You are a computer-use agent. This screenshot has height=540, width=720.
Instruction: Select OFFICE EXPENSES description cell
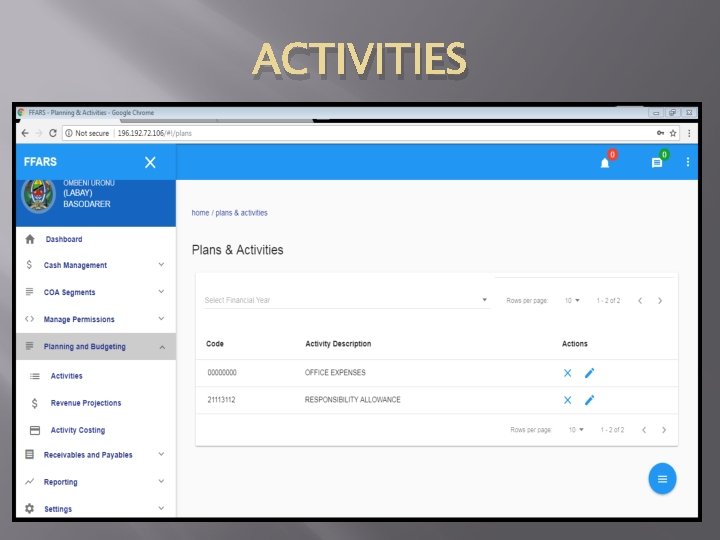(x=335, y=372)
